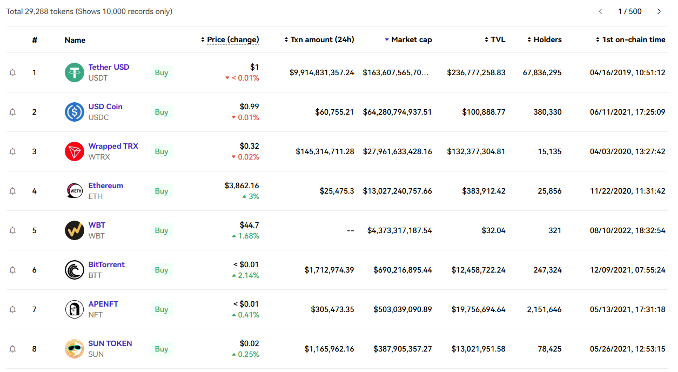The width and height of the screenshot is (678, 372).
Task: Click the bell icon for APENFT row
Action: (x=13, y=309)
